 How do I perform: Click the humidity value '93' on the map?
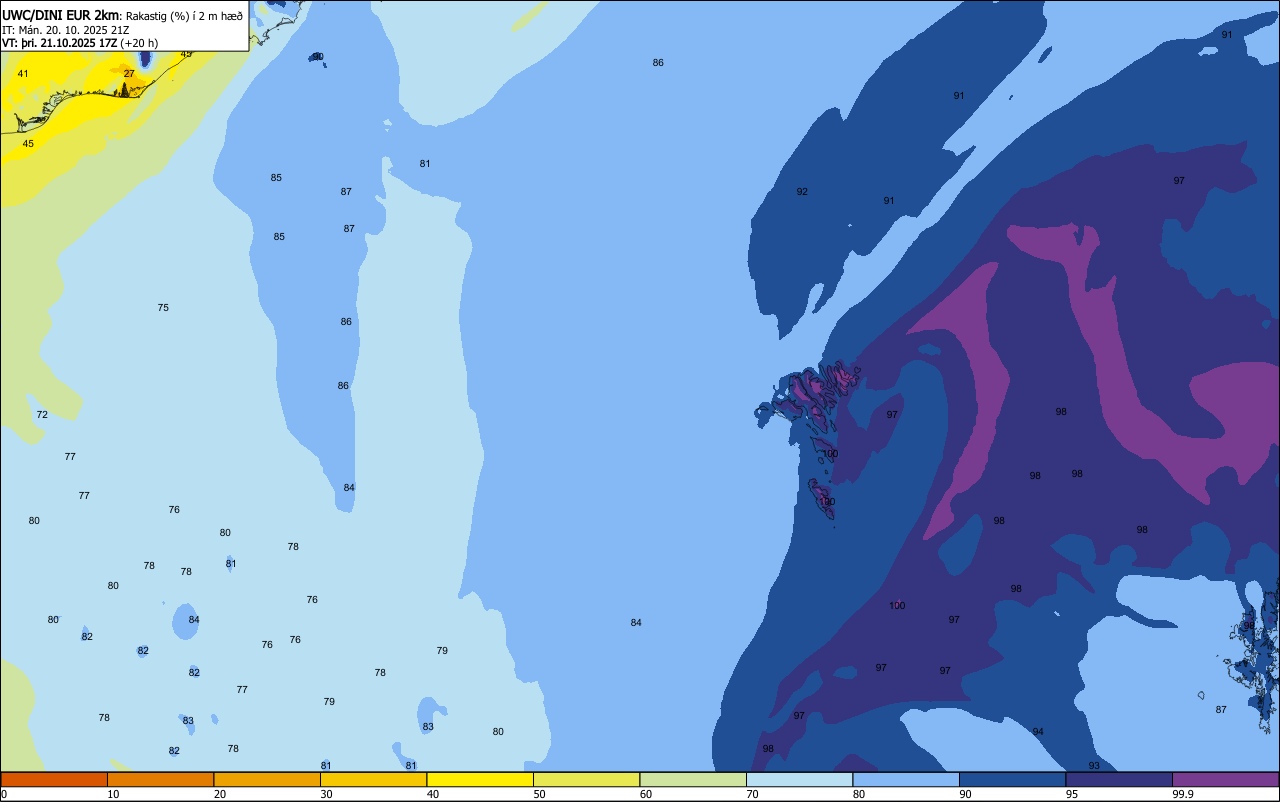(1094, 766)
